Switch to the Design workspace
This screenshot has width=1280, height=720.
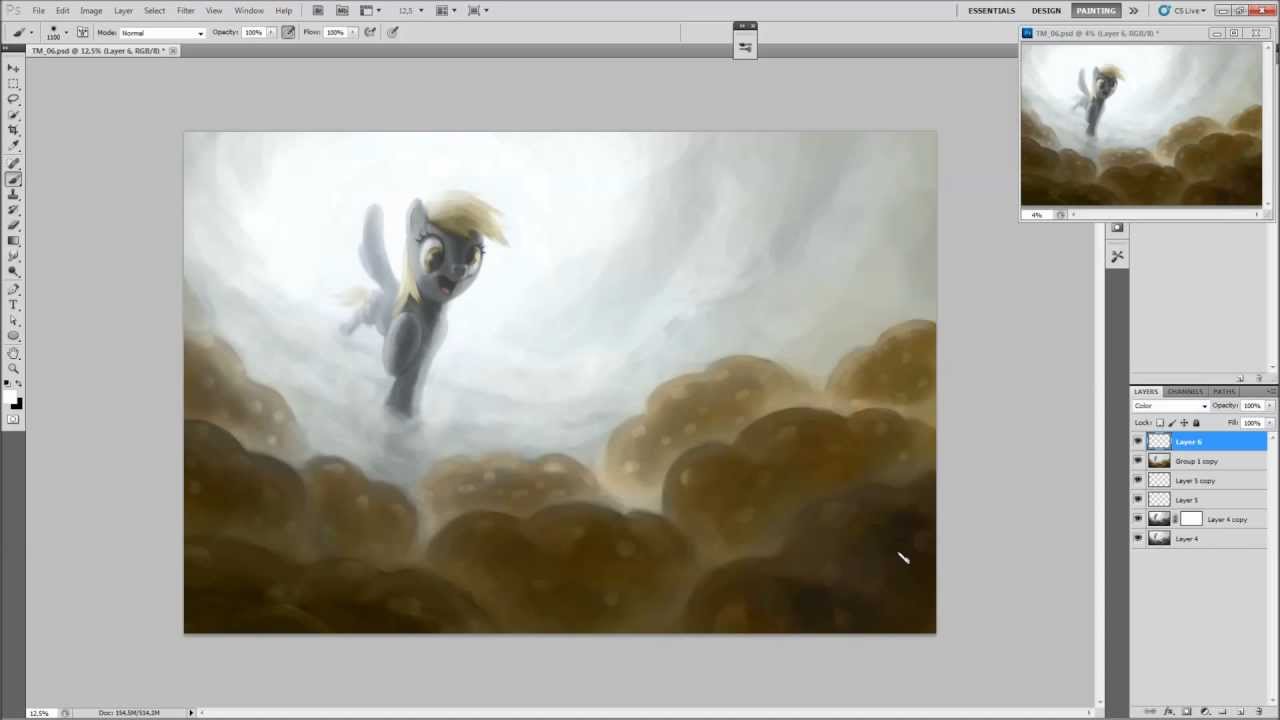(1046, 11)
